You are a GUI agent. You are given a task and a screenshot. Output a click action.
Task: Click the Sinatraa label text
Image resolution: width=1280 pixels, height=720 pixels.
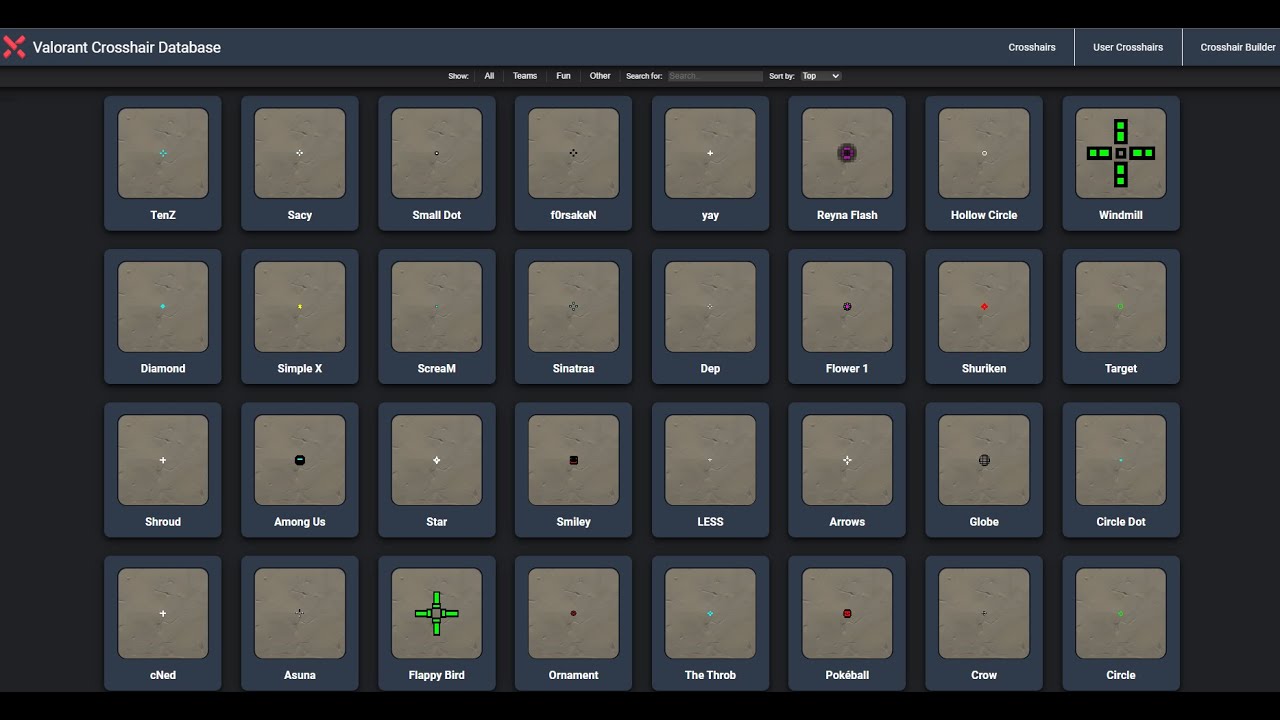574,368
